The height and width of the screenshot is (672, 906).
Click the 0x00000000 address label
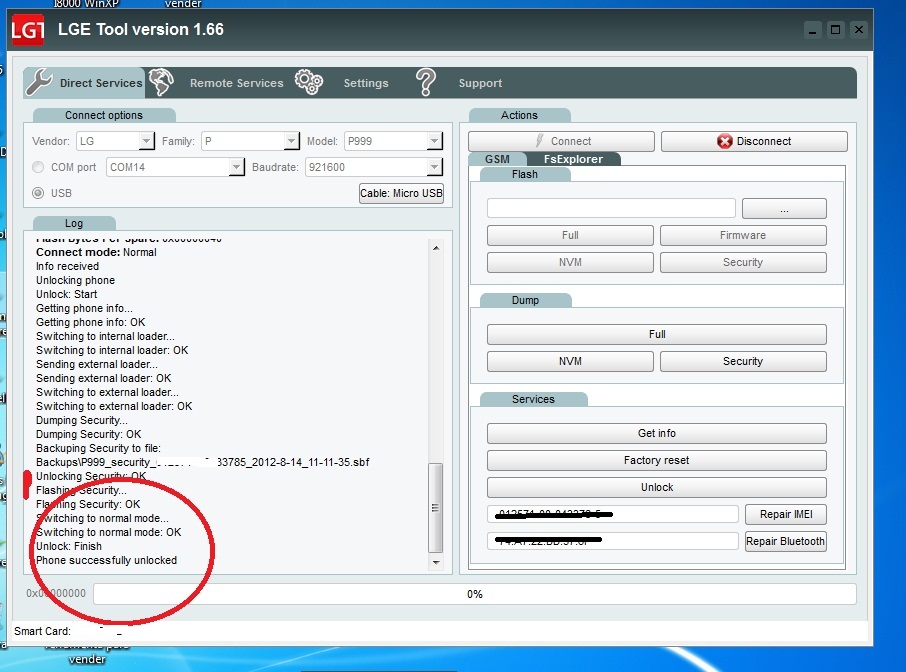[56, 593]
